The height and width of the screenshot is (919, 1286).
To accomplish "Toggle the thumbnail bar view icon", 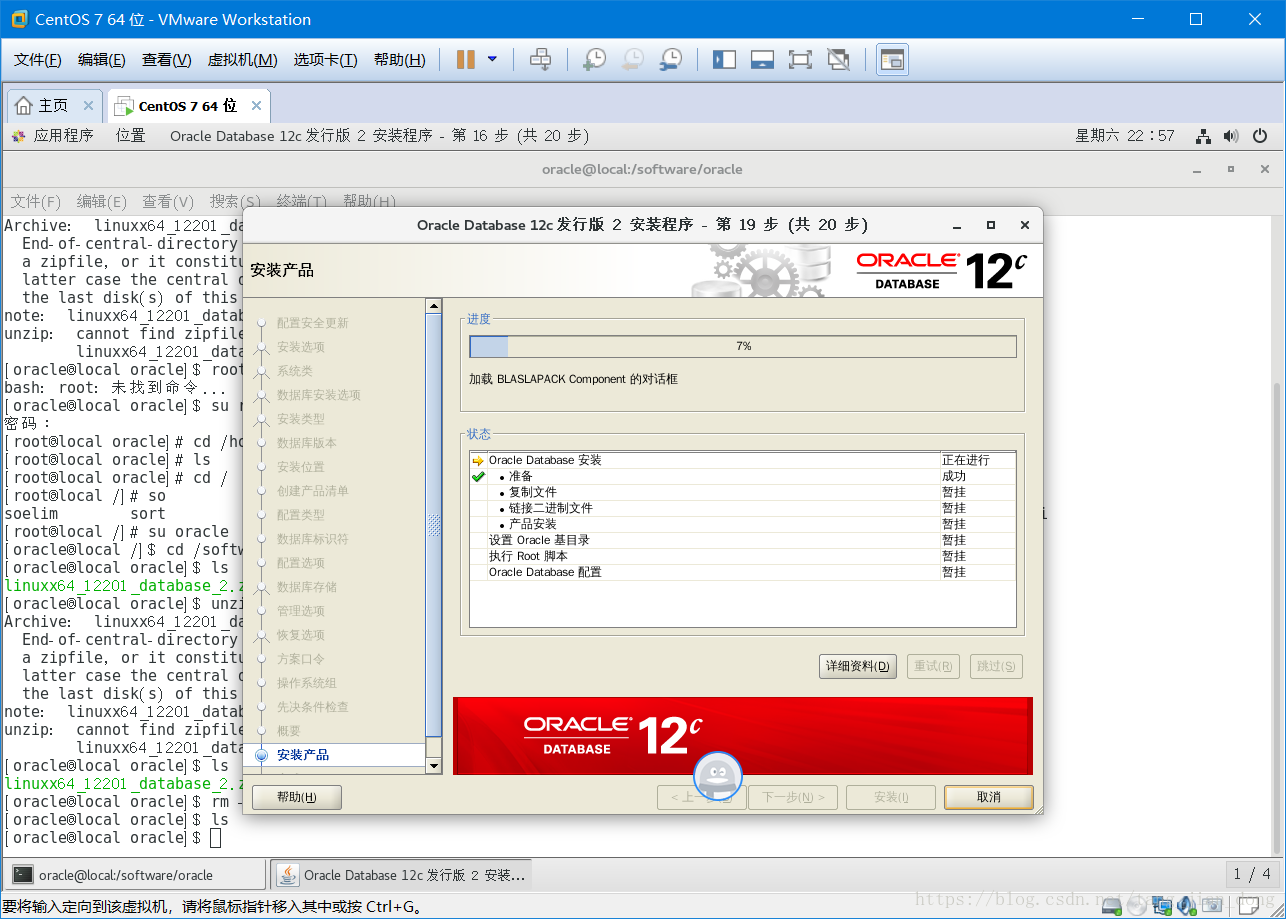I will [x=762, y=60].
